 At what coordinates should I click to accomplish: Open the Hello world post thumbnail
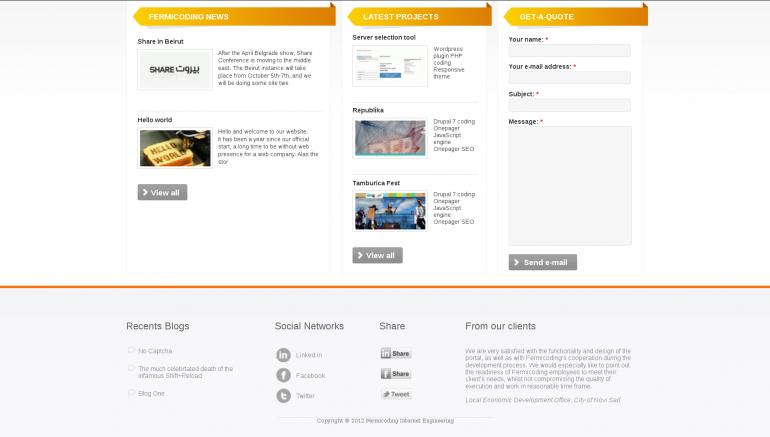[175, 148]
